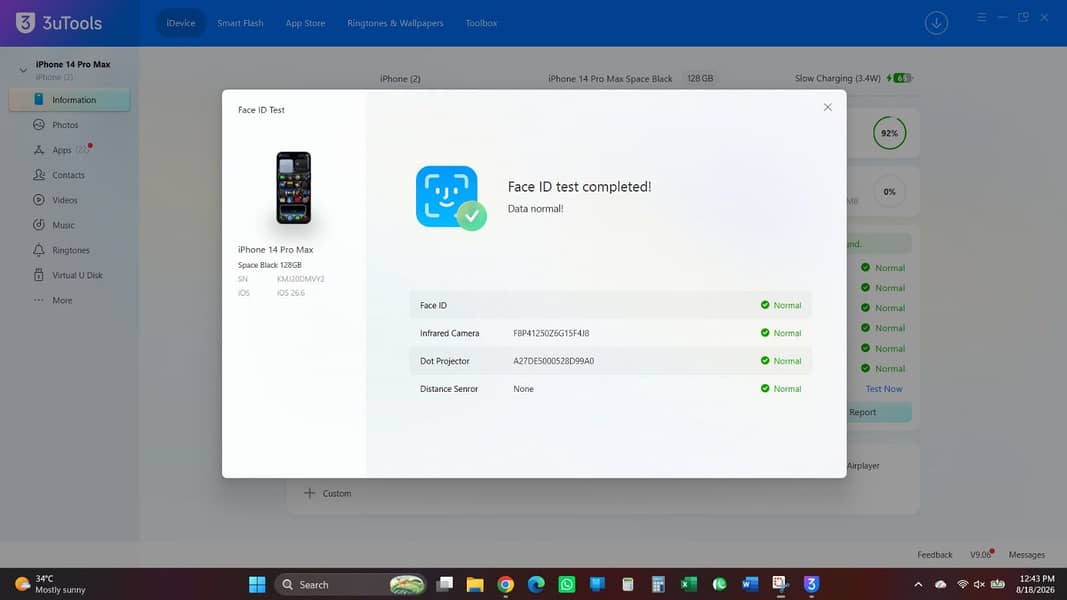Open Wi-Fi network settings in tray
Screen dimensions: 1067x600
click(x=962, y=584)
